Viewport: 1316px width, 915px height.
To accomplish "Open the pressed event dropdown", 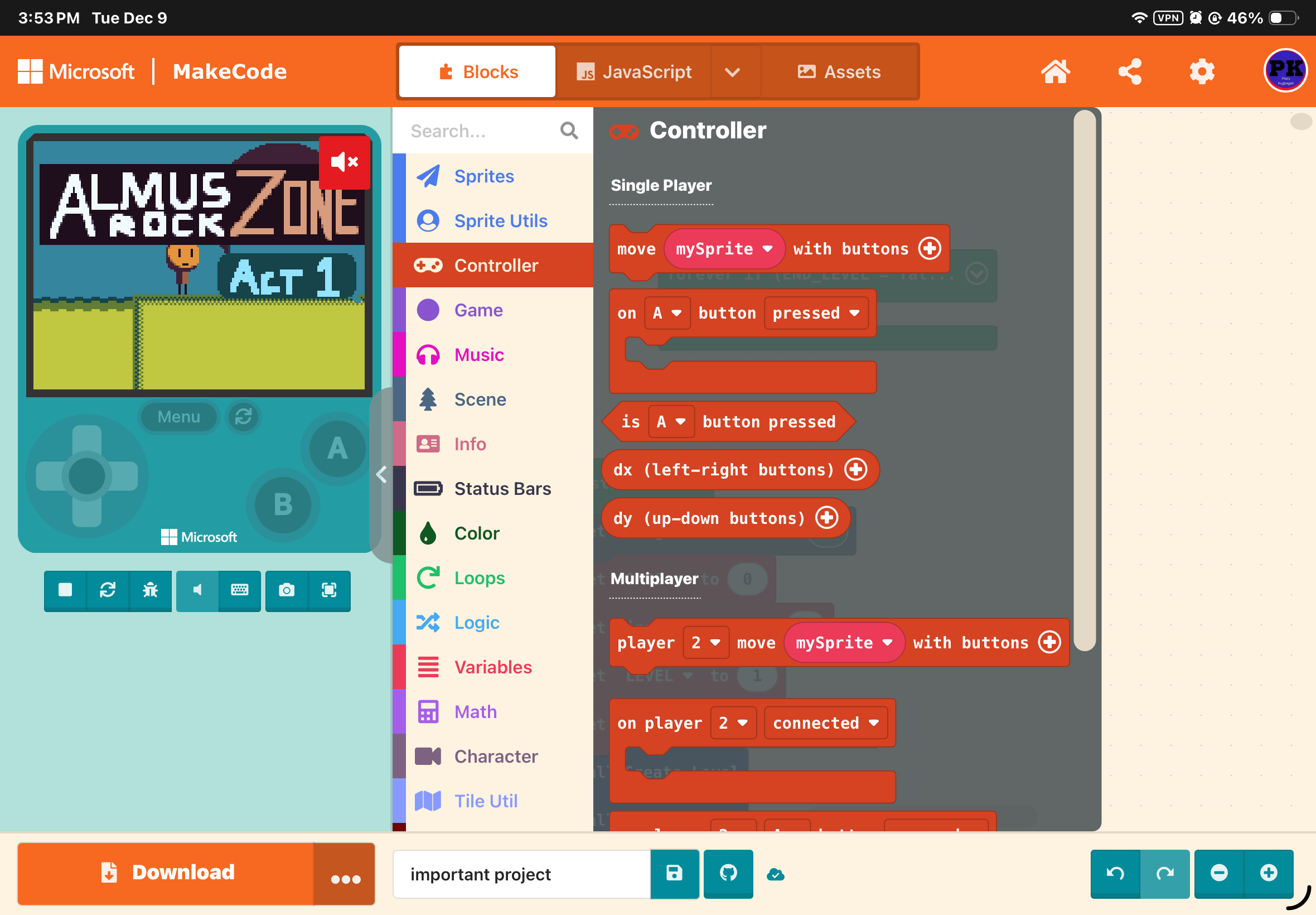I will [x=815, y=313].
